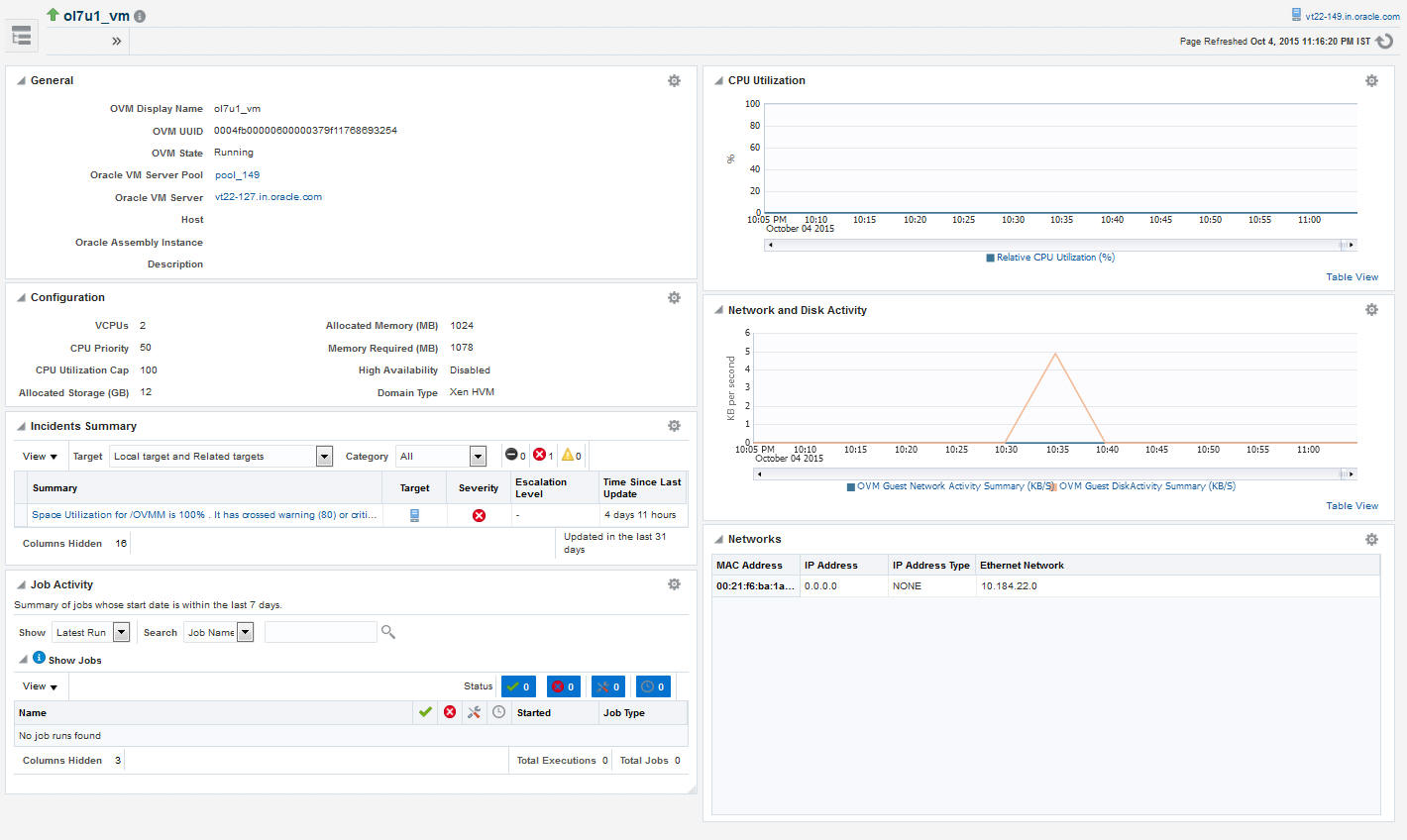Open the navigation tree icon
Screen dimensions: 1407x840
(21, 37)
